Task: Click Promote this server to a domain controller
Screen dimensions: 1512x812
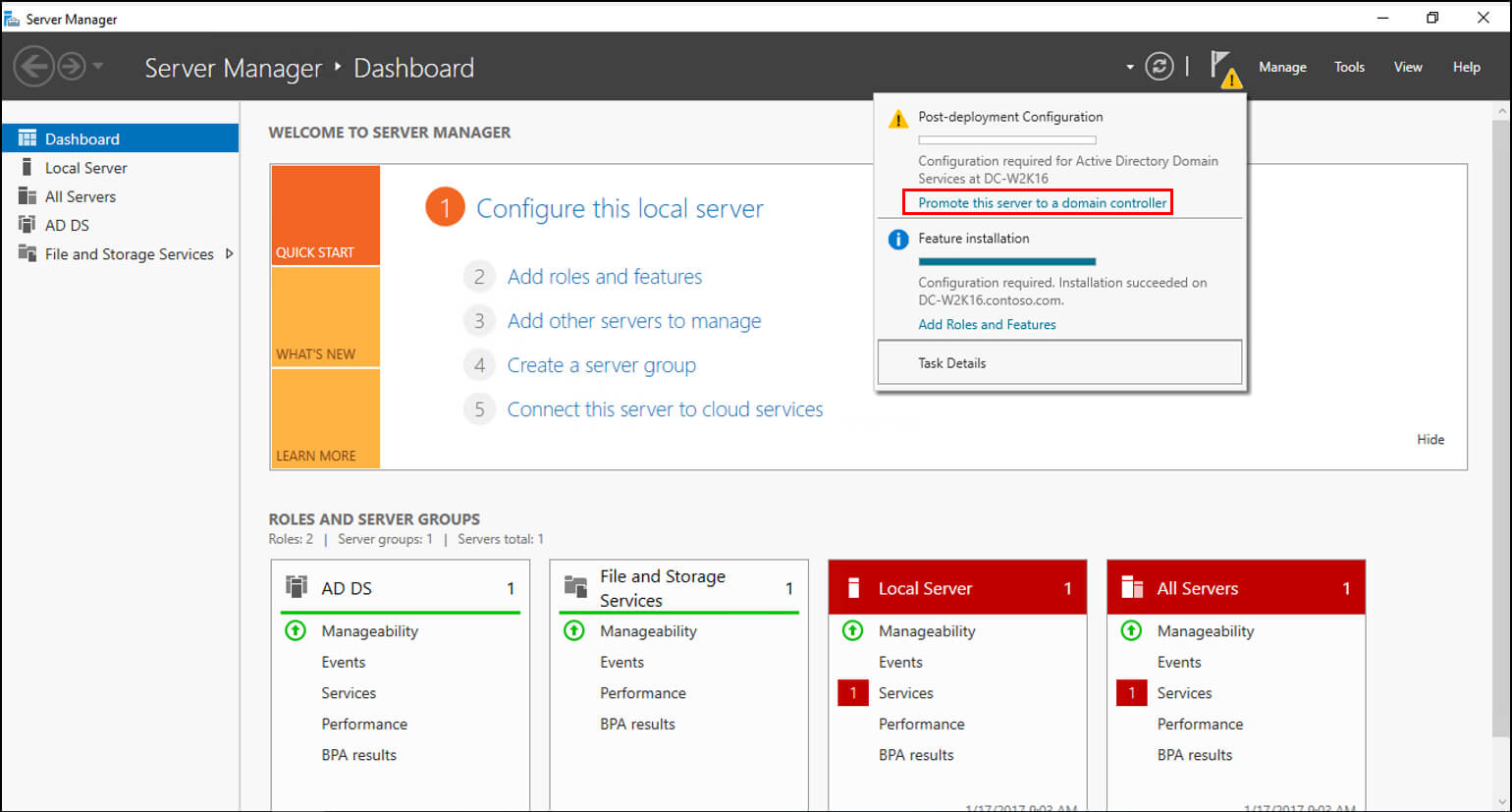Action: click(1042, 202)
